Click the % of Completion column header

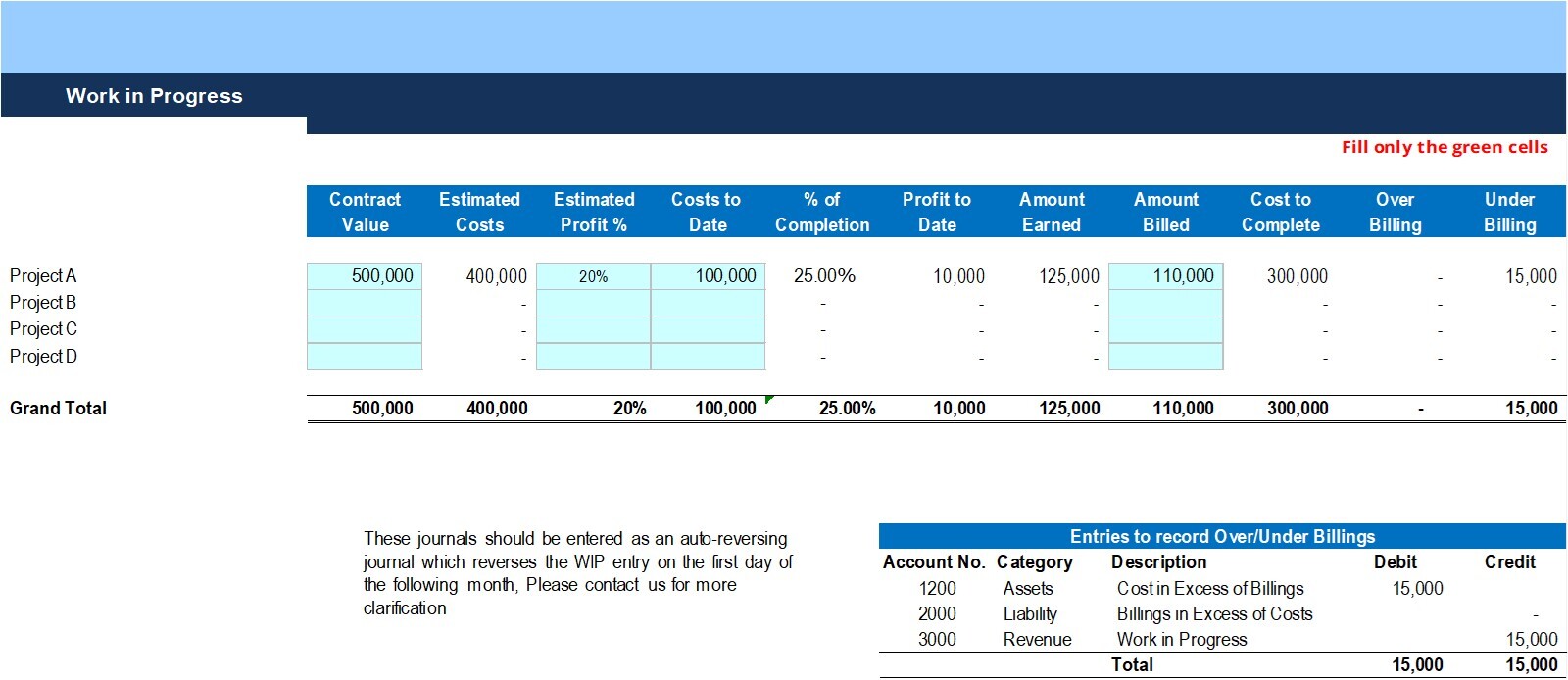tap(822, 212)
